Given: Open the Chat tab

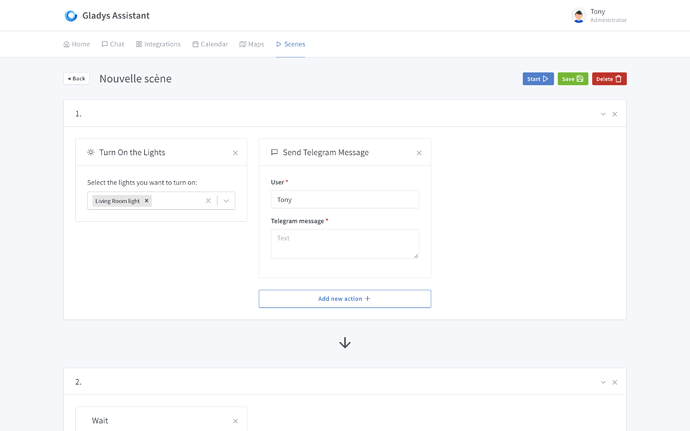Looking at the screenshot, I should point(113,44).
